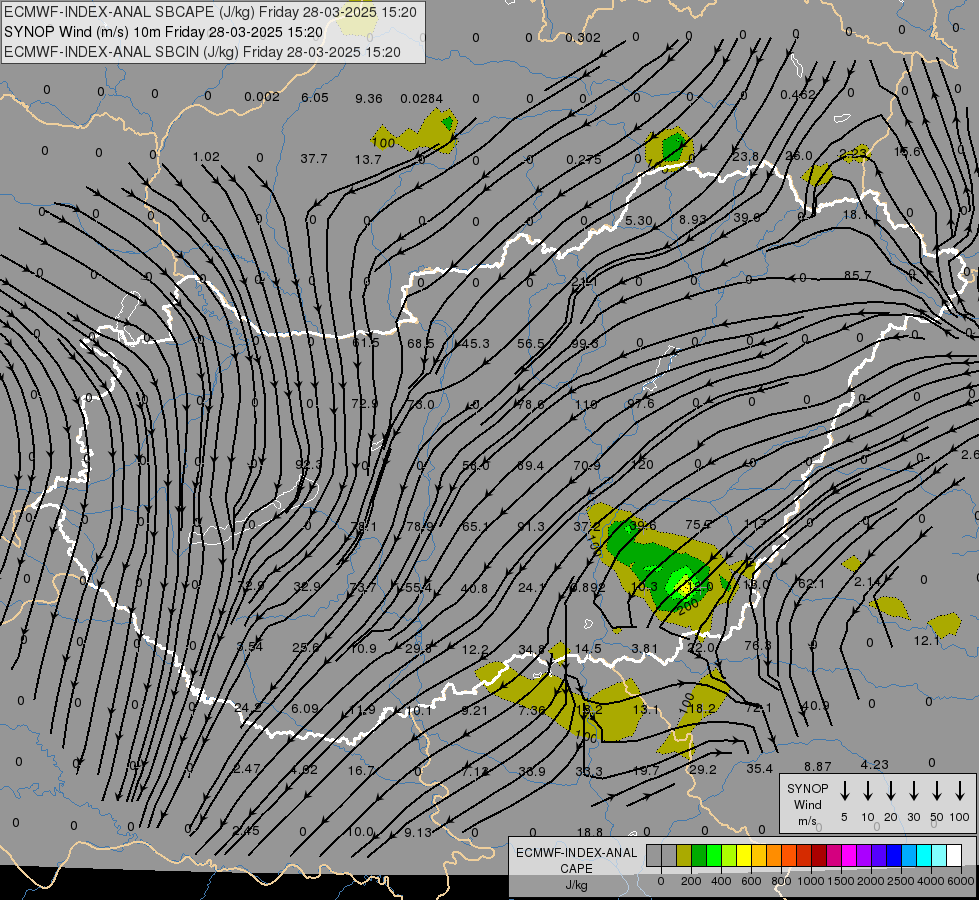Click the SBCAPE title line at top
This screenshot has height=900, width=979.
210,12
